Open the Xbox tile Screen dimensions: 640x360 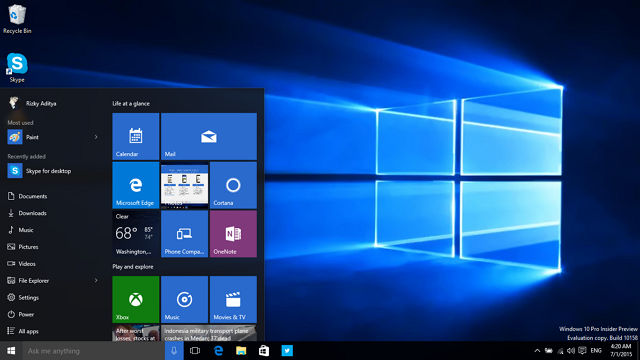point(136,299)
